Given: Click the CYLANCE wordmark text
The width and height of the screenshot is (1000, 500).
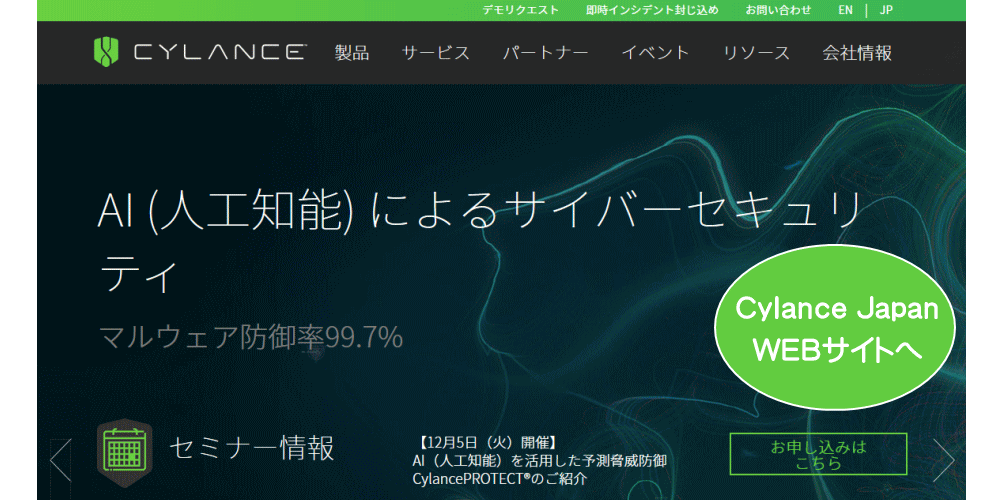Looking at the screenshot, I should click(219, 52).
